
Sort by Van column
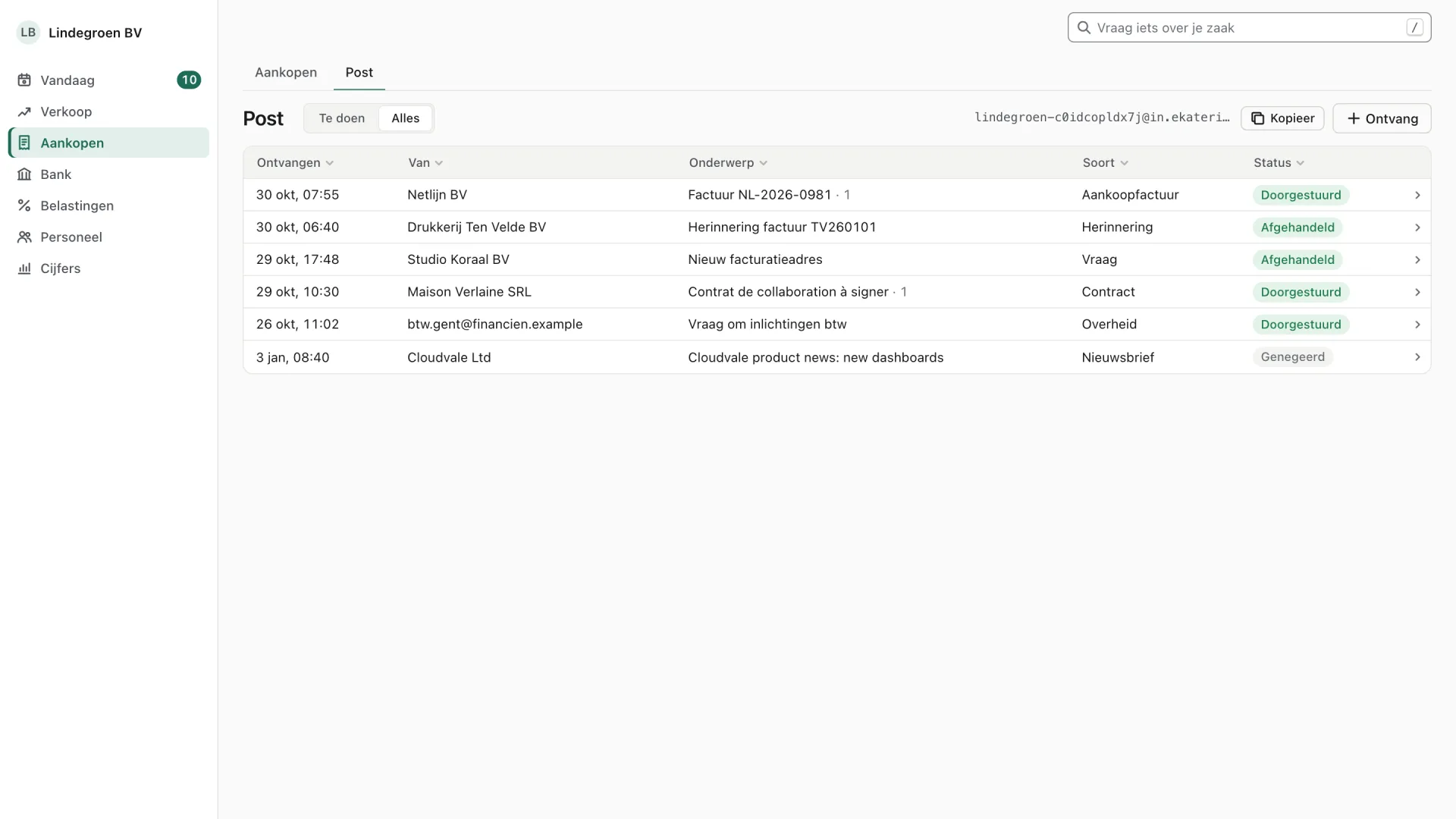[425, 163]
